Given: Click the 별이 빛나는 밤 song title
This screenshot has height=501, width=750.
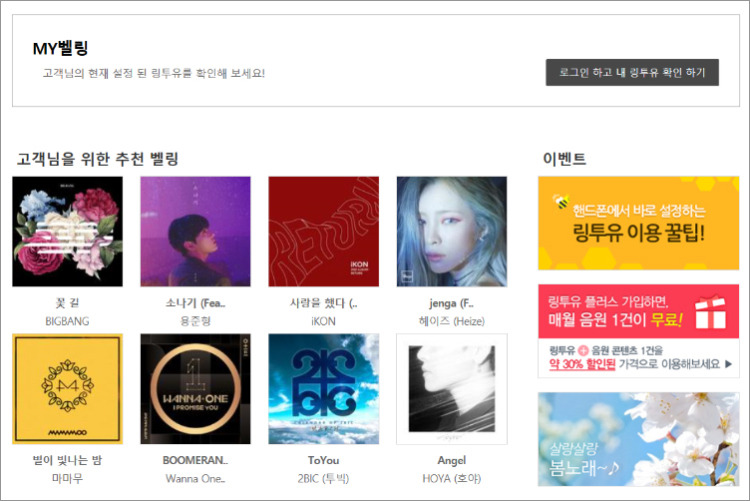Looking at the screenshot, I should [x=67, y=460].
